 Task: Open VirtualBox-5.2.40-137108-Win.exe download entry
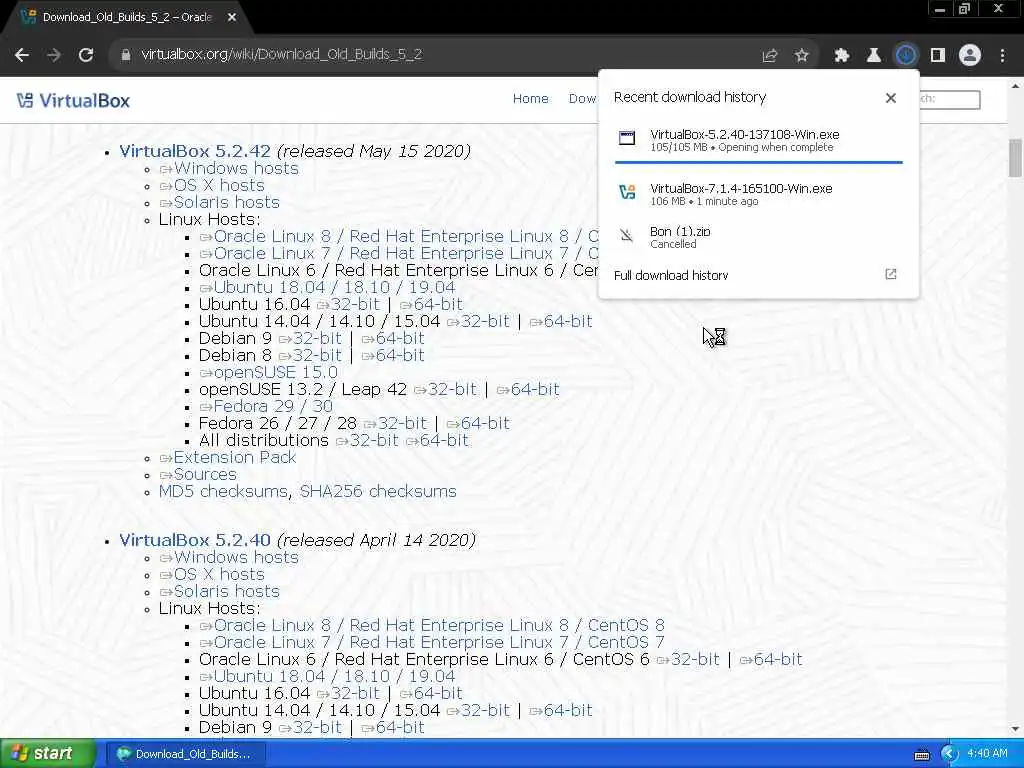pos(759,140)
